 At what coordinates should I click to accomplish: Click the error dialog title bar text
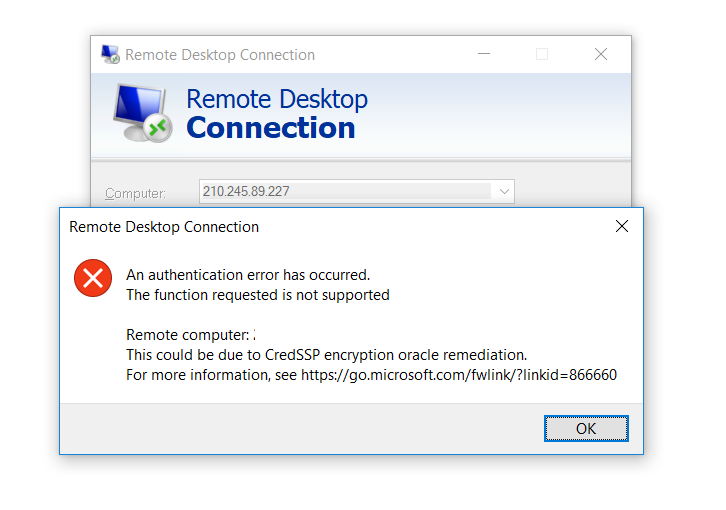coord(164,227)
